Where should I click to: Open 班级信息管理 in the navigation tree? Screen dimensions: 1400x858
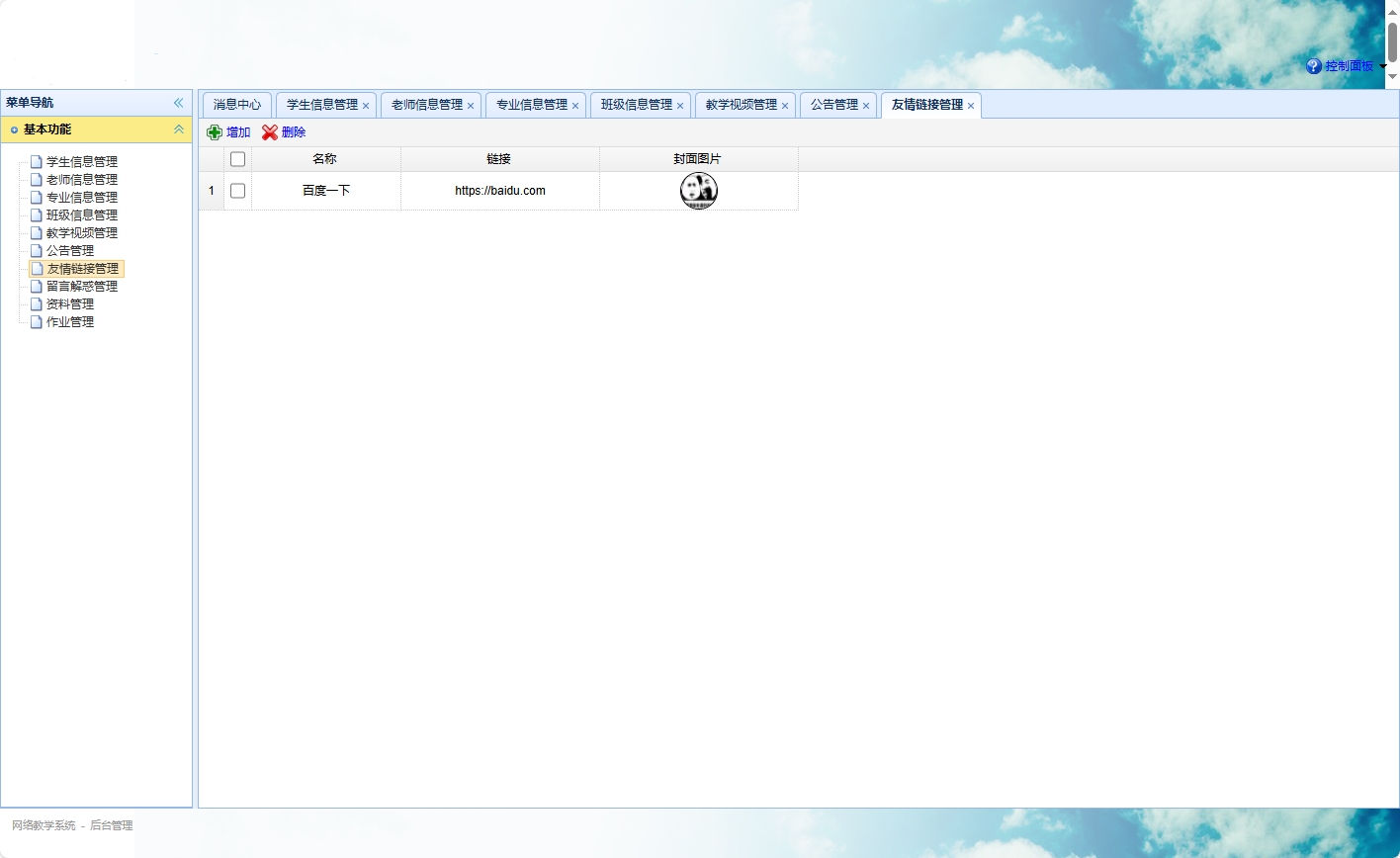(x=82, y=215)
